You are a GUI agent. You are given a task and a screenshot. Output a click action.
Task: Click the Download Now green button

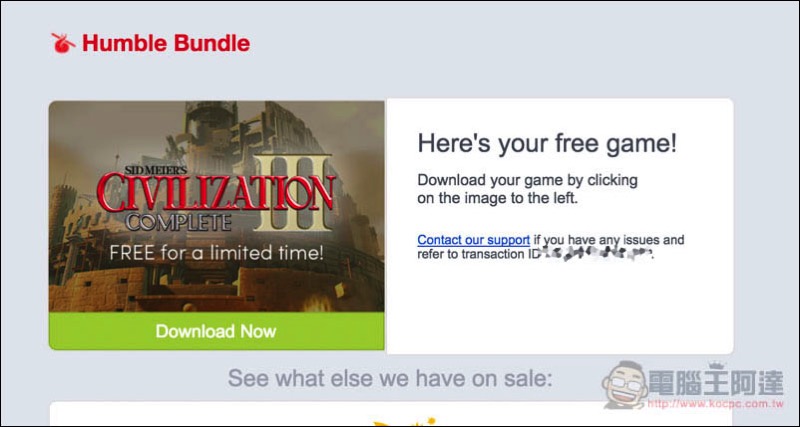click(x=216, y=331)
